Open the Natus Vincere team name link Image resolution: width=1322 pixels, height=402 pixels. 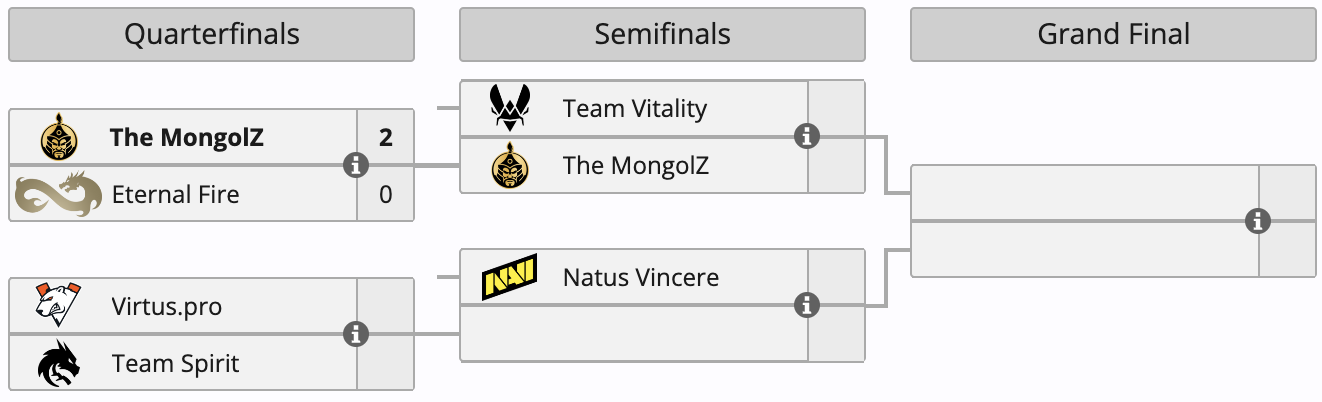coord(640,277)
